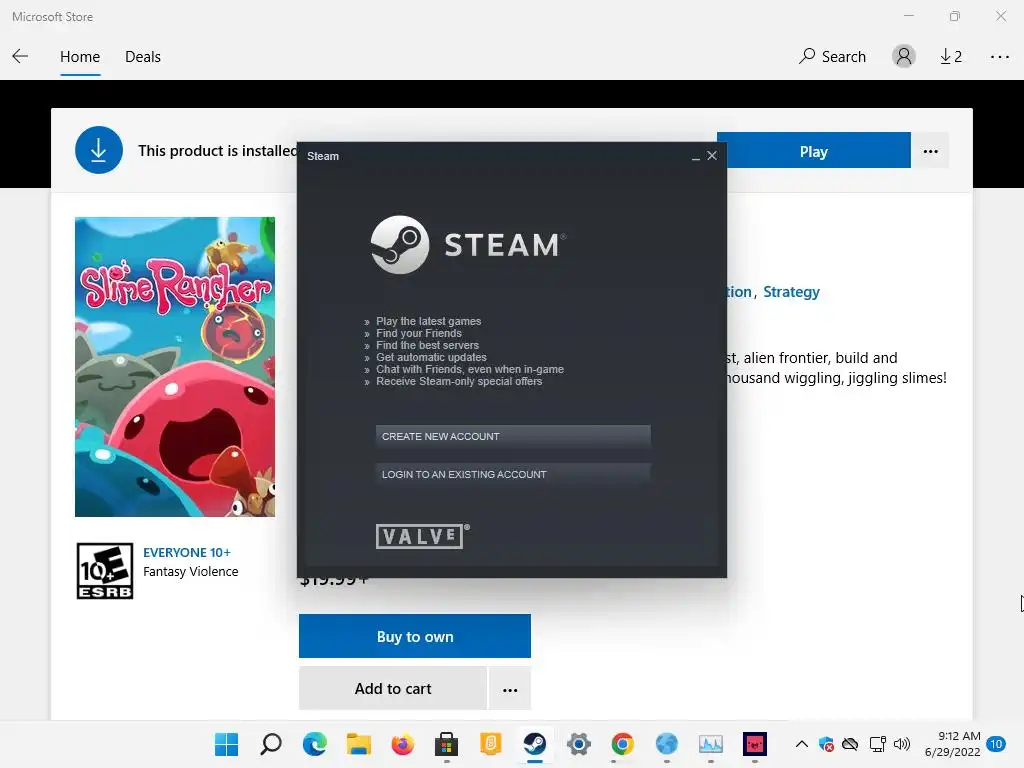Screen dimensions: 1024x768
Task: View the downloads queue with 2 items
Action: point(951,57)
